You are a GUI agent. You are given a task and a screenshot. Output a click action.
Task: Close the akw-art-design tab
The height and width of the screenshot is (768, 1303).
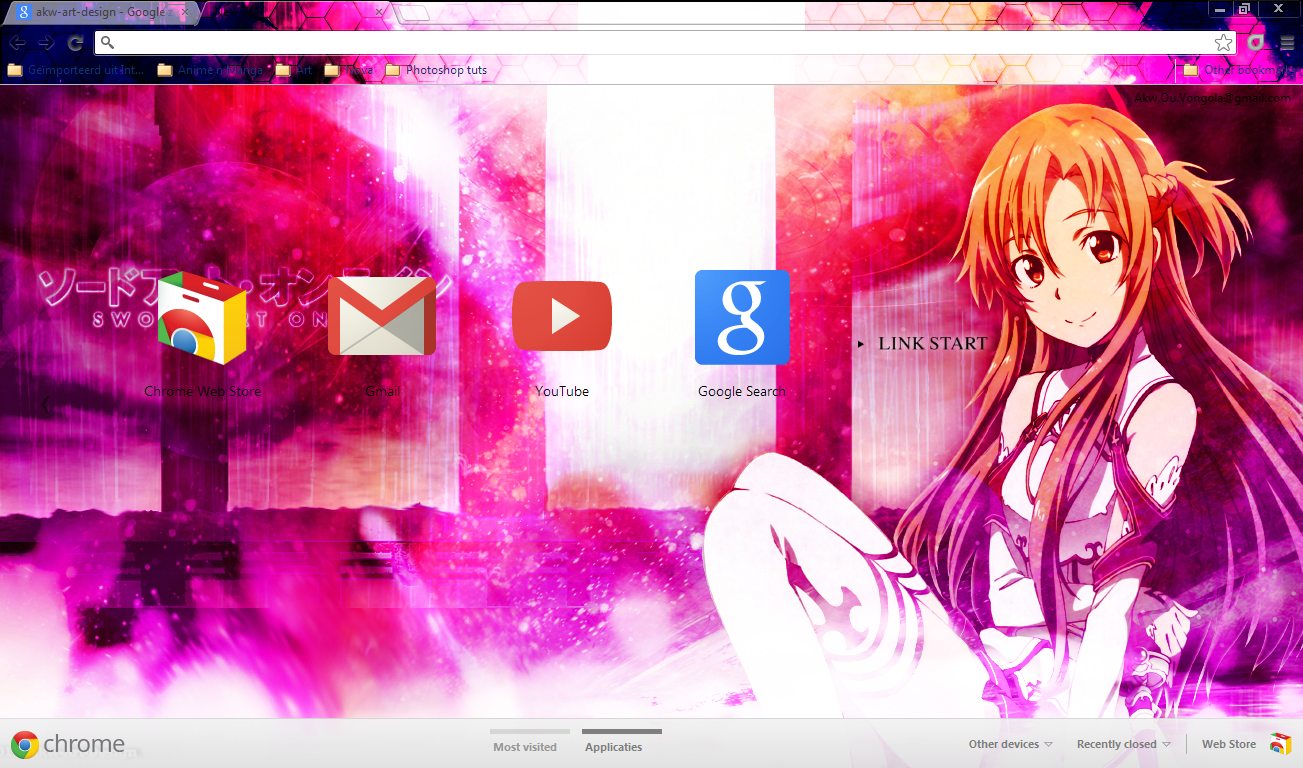183,13
